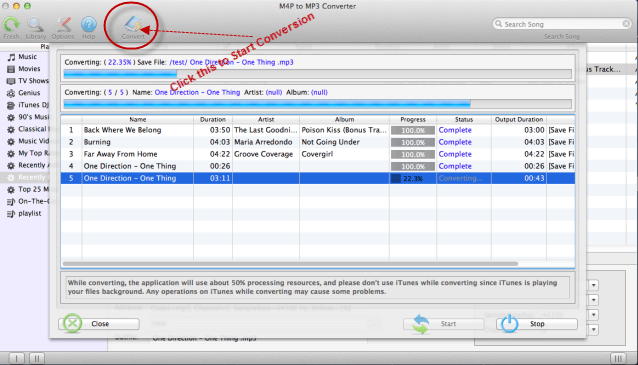Open the second dropdown arrow in the background settings
The width and height of the screenshot is (638, 365).
point(593,300)
